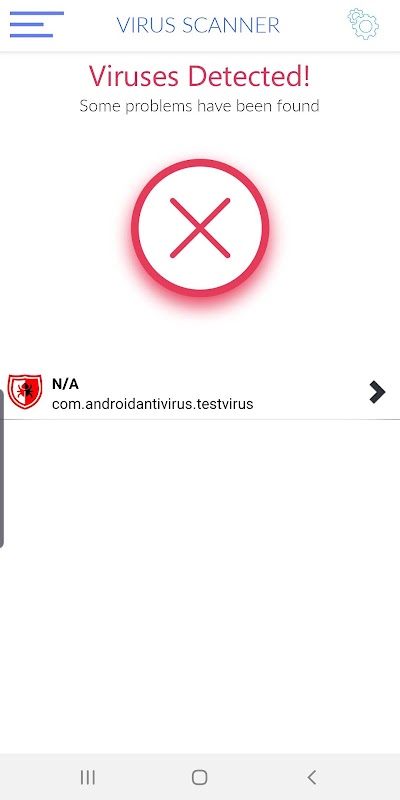Open settings via gear icon

pos(363,23)
